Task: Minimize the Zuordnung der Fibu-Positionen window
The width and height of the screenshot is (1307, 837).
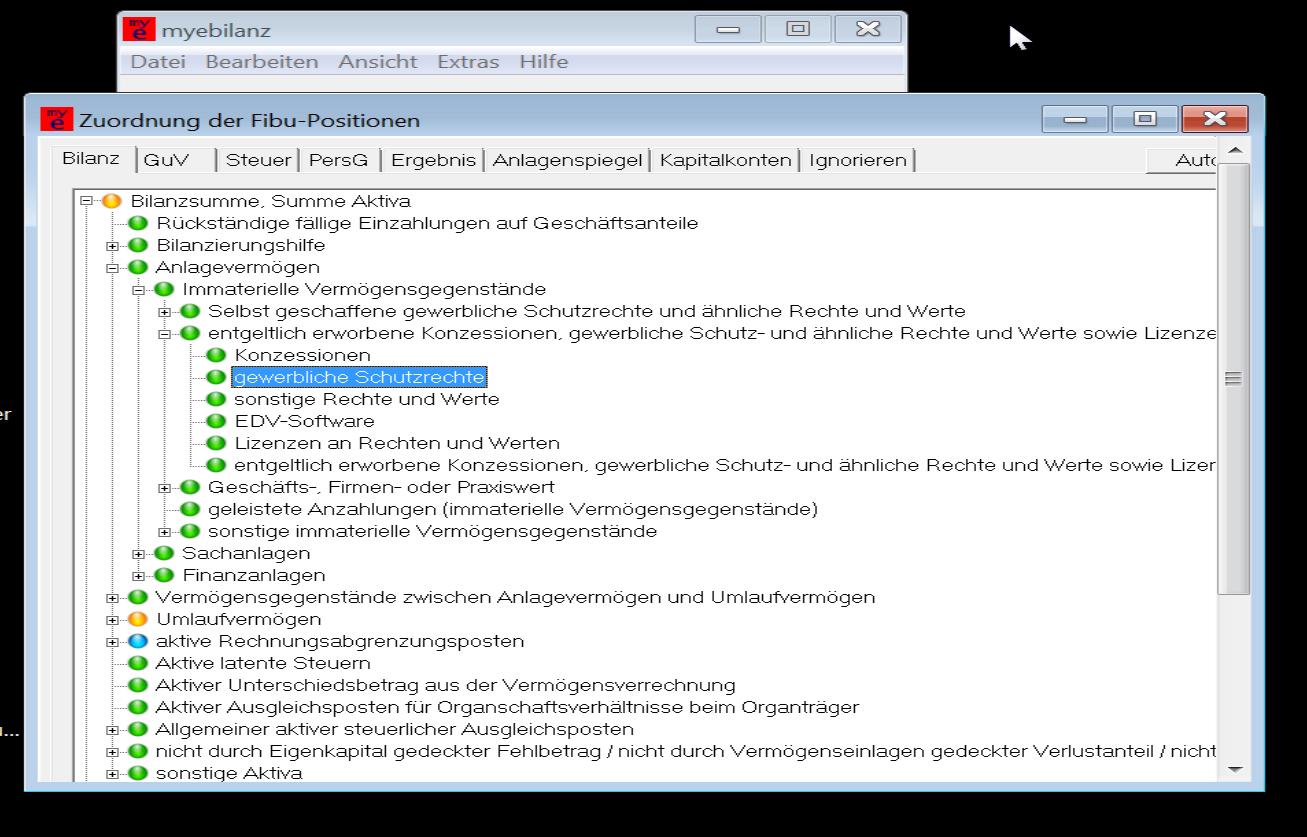Action: point(1075,119)
